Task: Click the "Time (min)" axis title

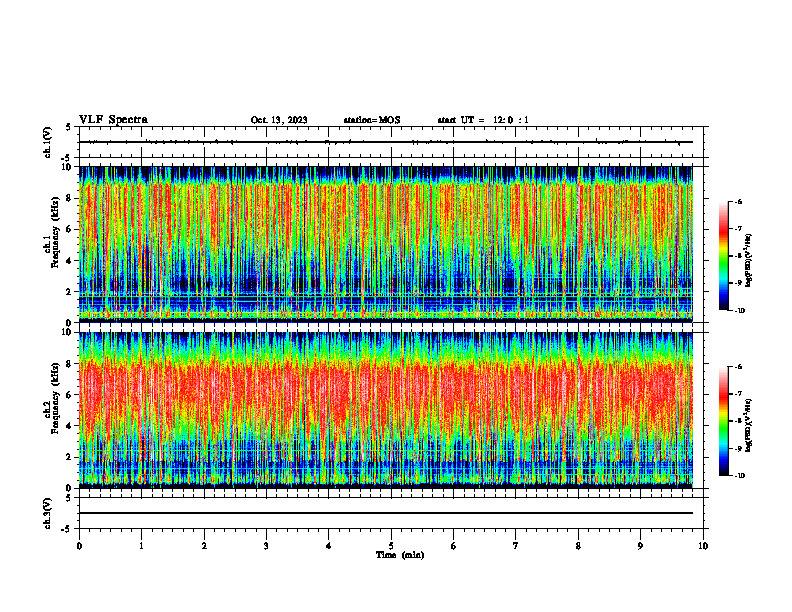Action: (400, 555)
